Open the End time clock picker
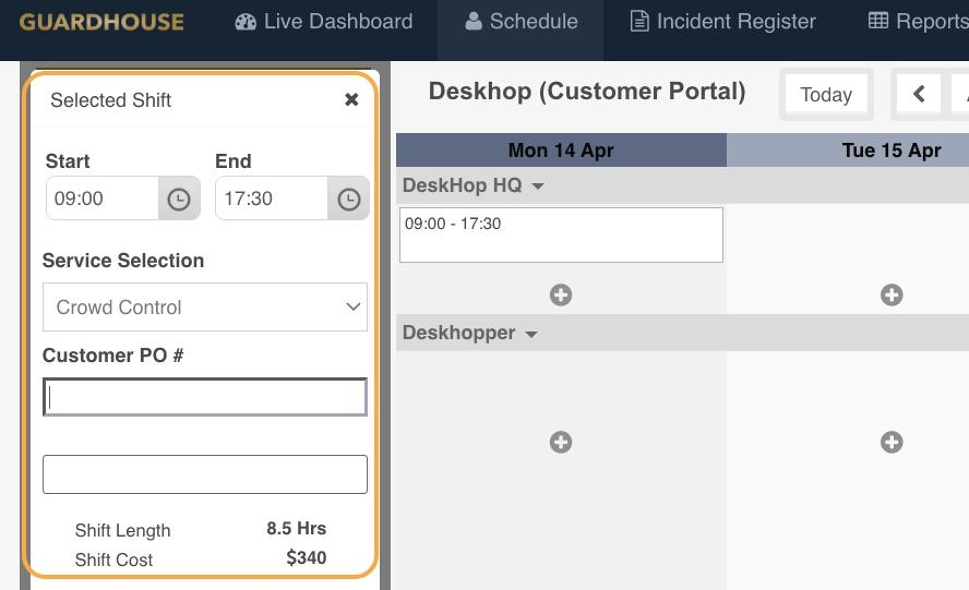969x590 pixels. coord(349,198)
